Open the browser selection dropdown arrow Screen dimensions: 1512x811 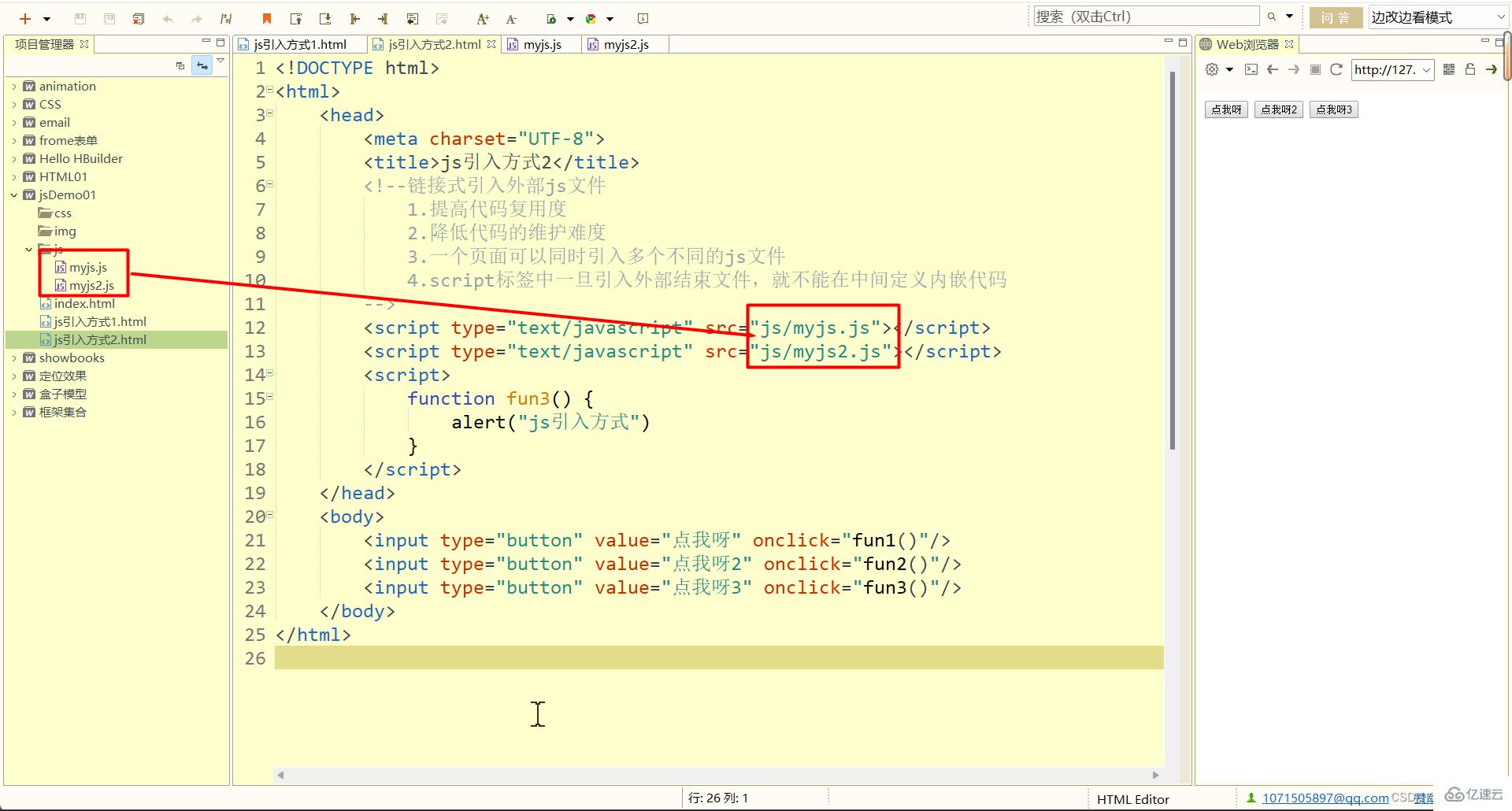[x=610, y=19]
